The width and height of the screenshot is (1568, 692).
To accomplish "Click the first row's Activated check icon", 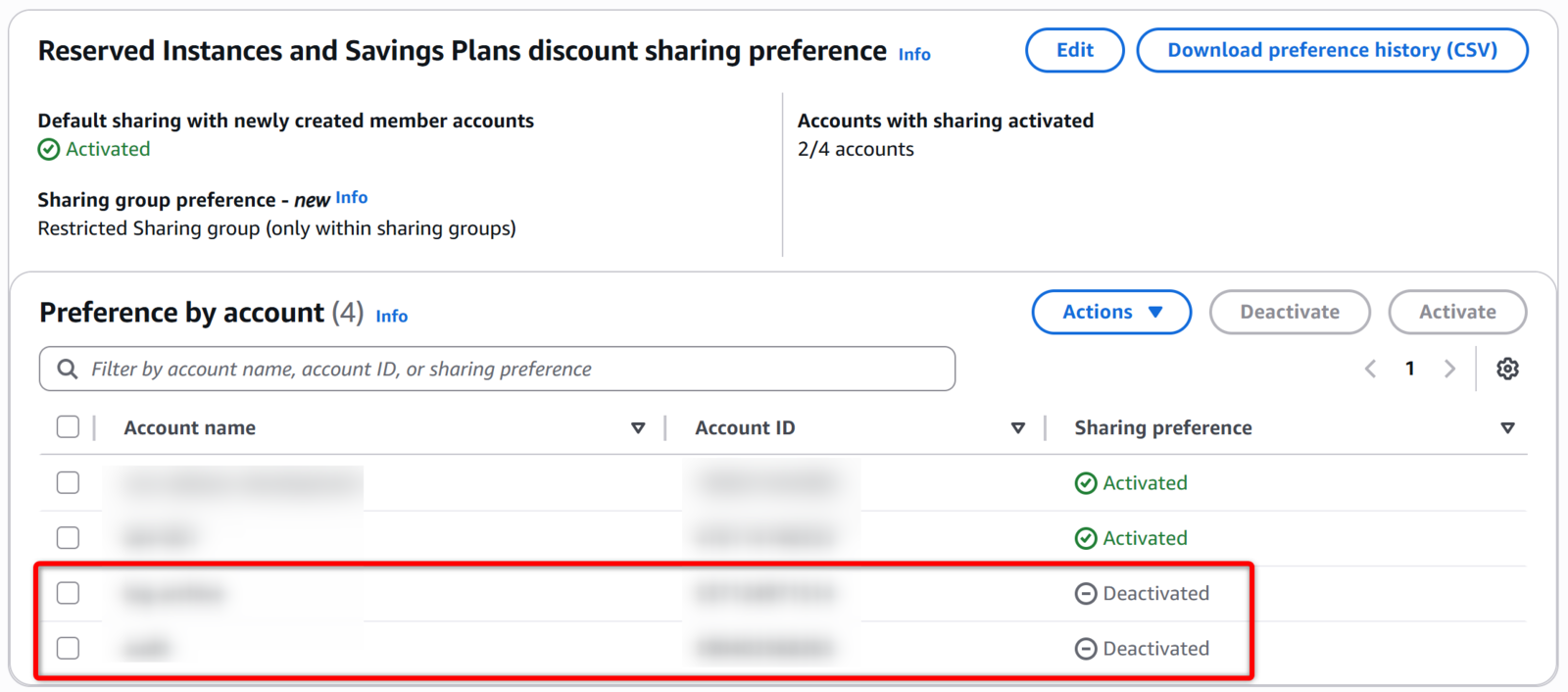I will click(x=1086, y=483).
